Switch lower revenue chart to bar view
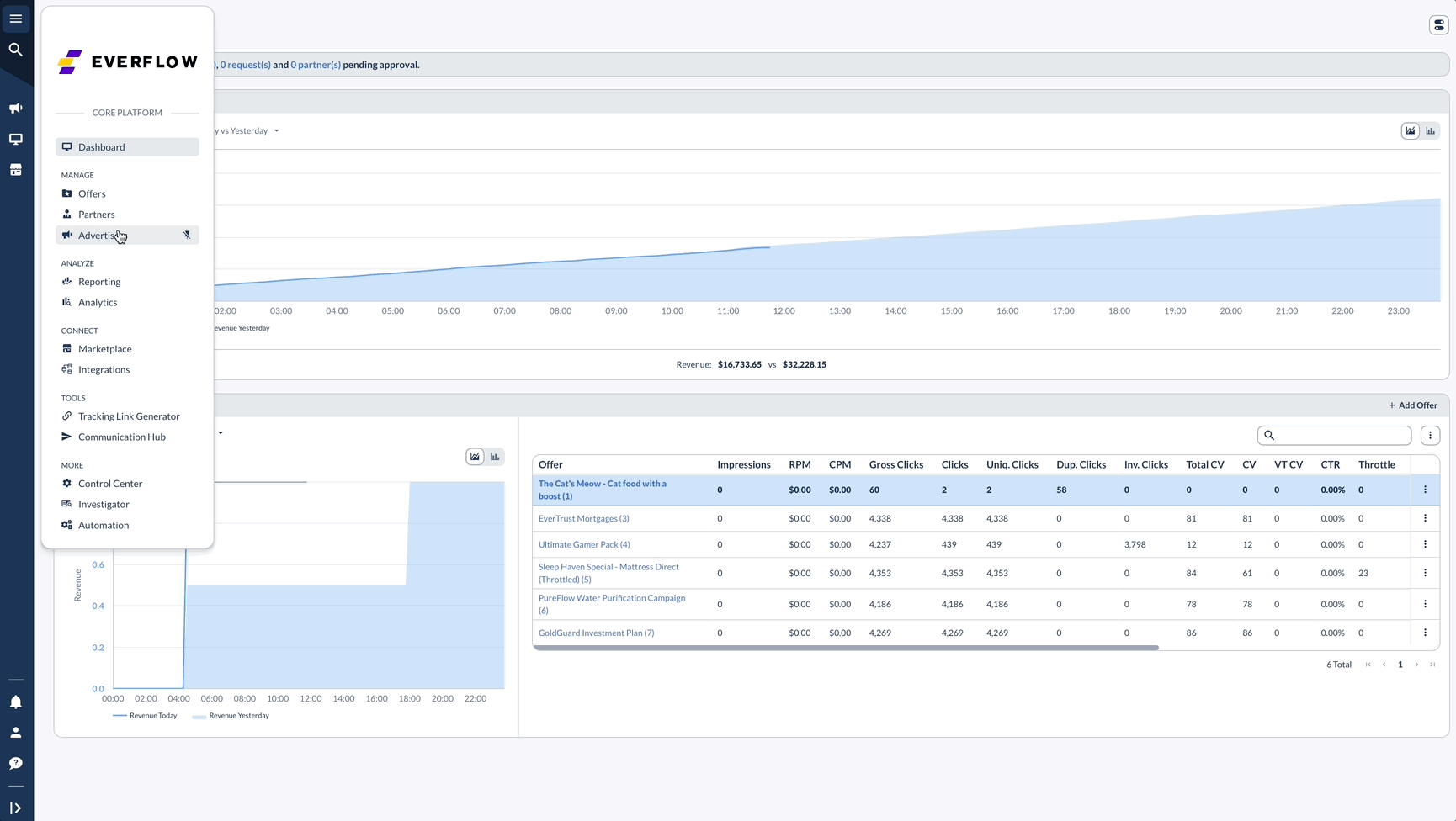 click(x=495, y=457)
